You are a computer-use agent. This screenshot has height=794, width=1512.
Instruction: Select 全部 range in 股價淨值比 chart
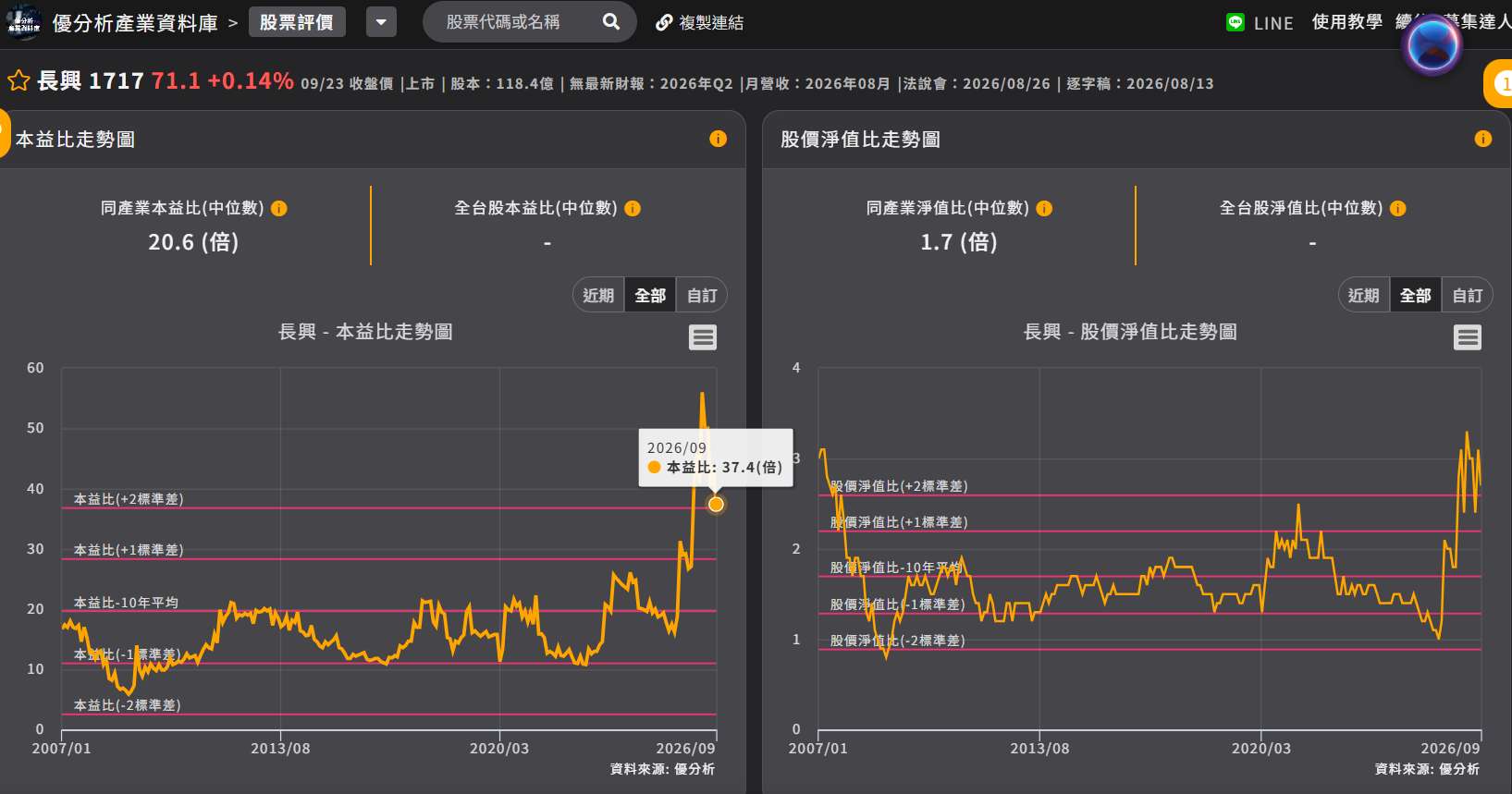tap(1416, 295)
